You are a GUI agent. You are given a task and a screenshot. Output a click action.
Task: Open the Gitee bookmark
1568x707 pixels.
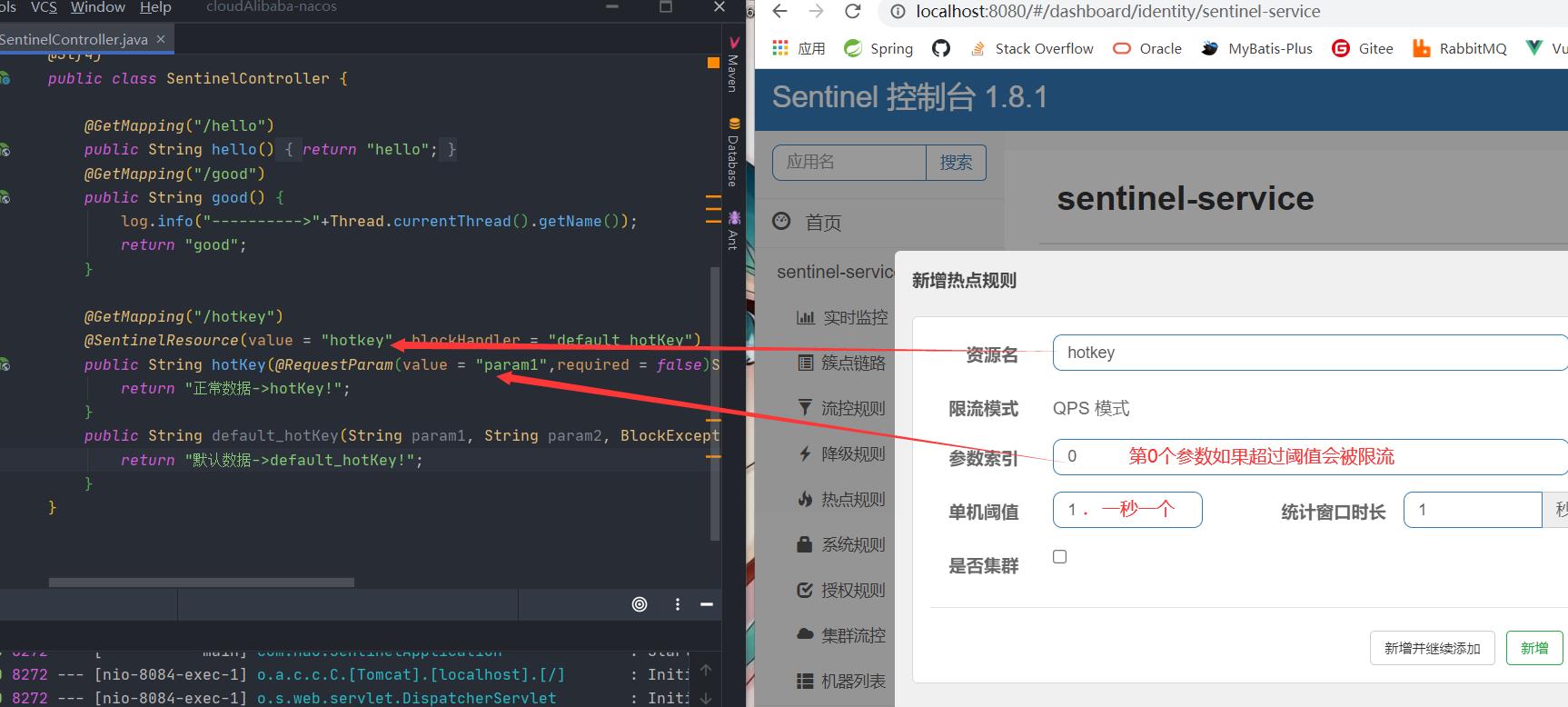click(1363, 48)
